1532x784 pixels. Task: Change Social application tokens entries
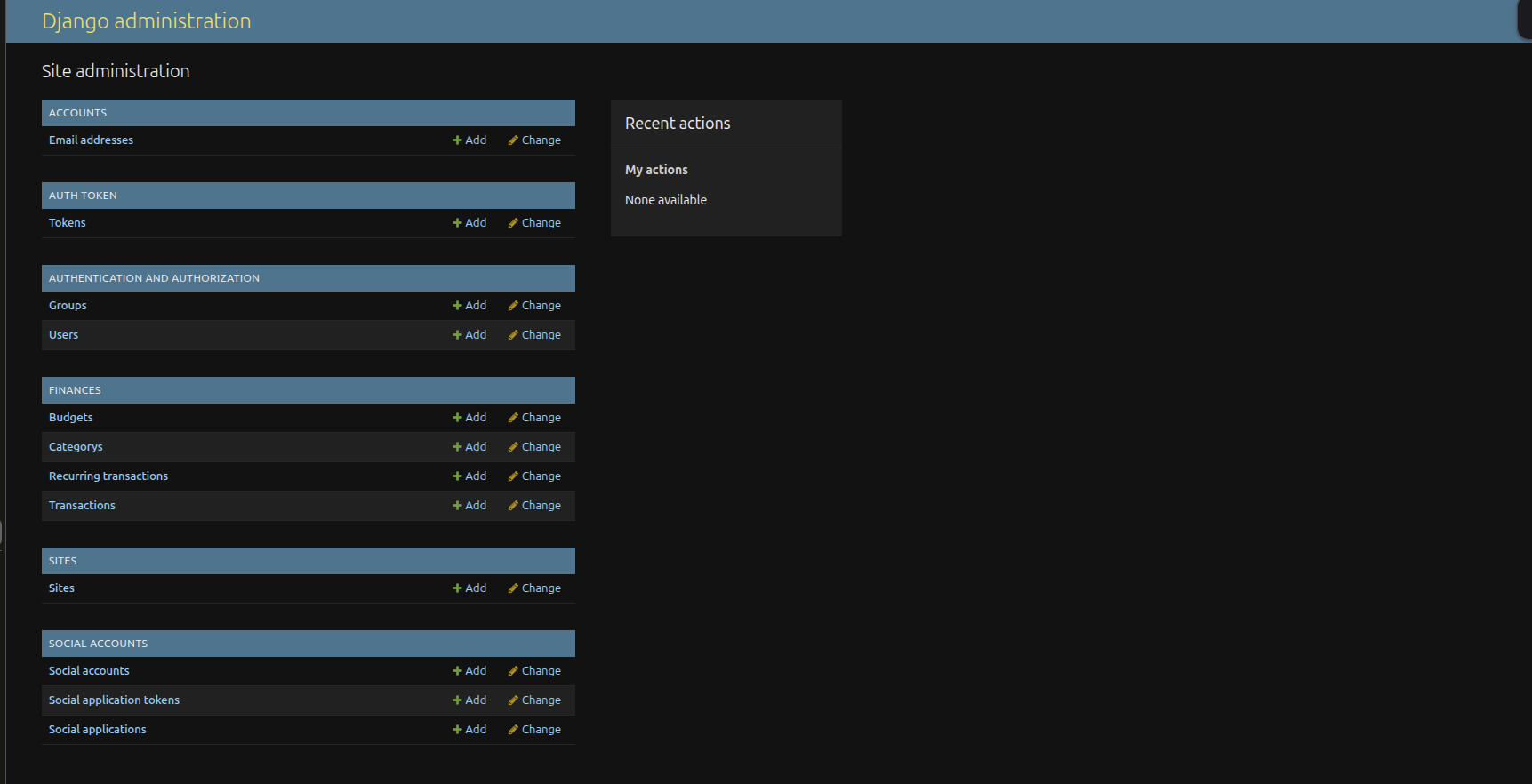pyautogui.click(x=534, y=700)
